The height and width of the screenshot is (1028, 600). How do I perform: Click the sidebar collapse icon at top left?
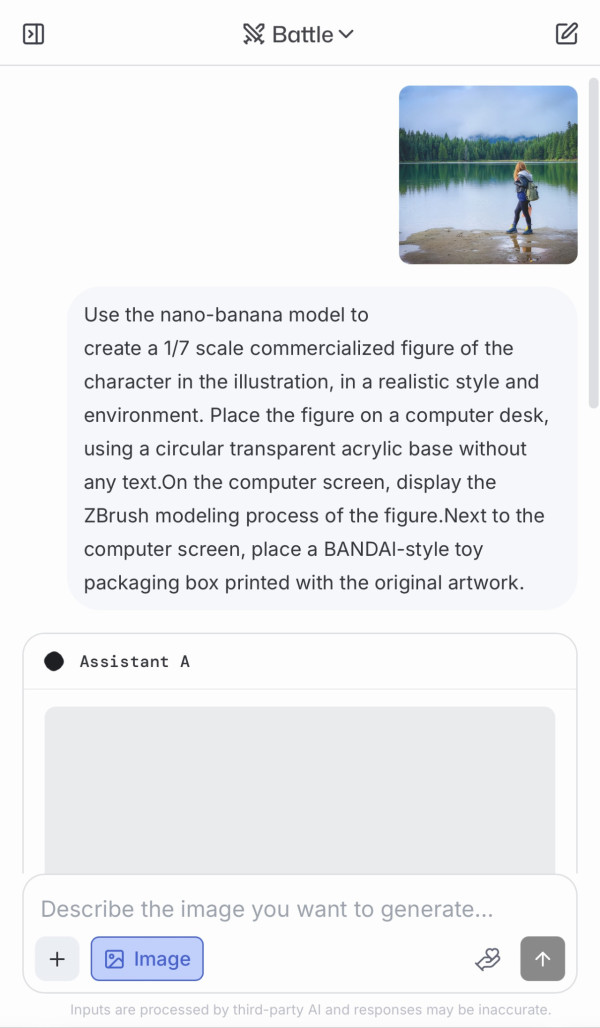pos(33,33)
